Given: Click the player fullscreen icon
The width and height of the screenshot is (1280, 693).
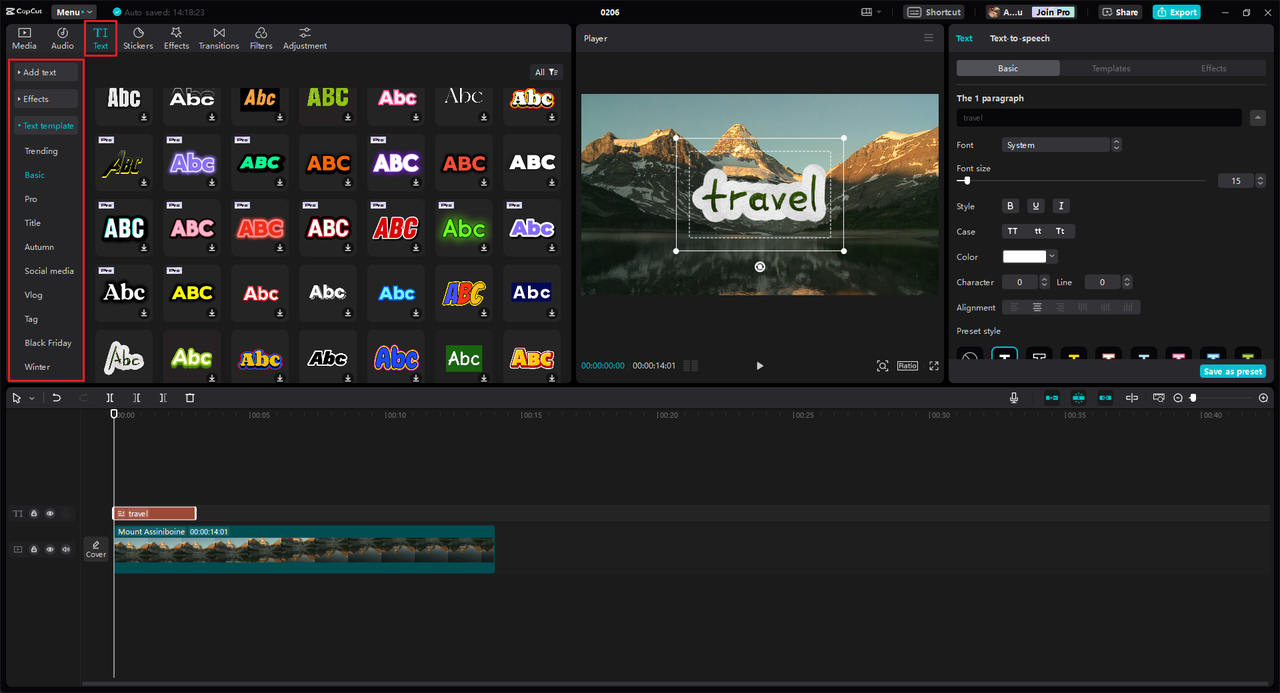Looking at the screenshot, I should coord(934,366).
